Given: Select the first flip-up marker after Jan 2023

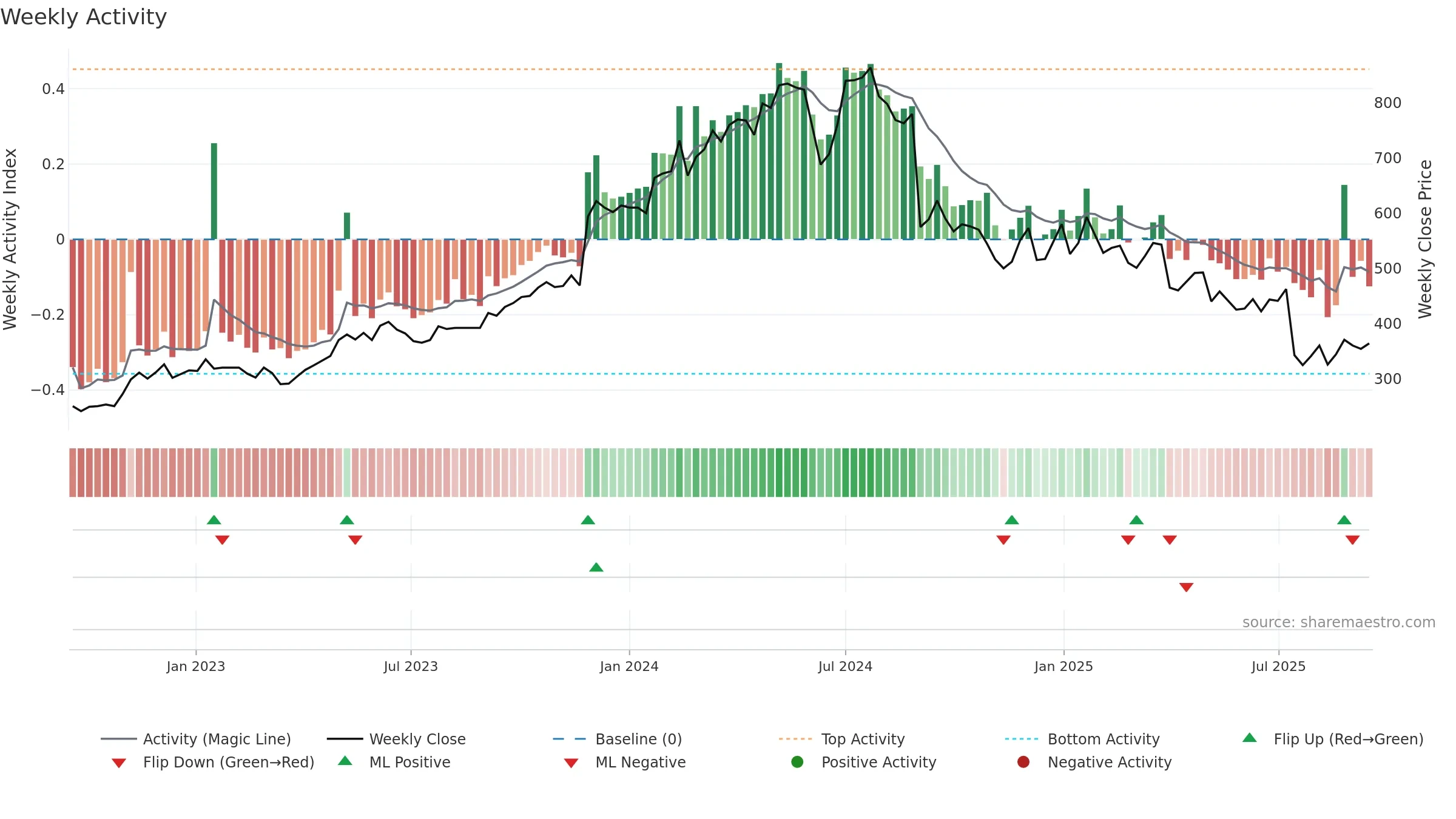Looking at the screenshot, I should [214, 520].
